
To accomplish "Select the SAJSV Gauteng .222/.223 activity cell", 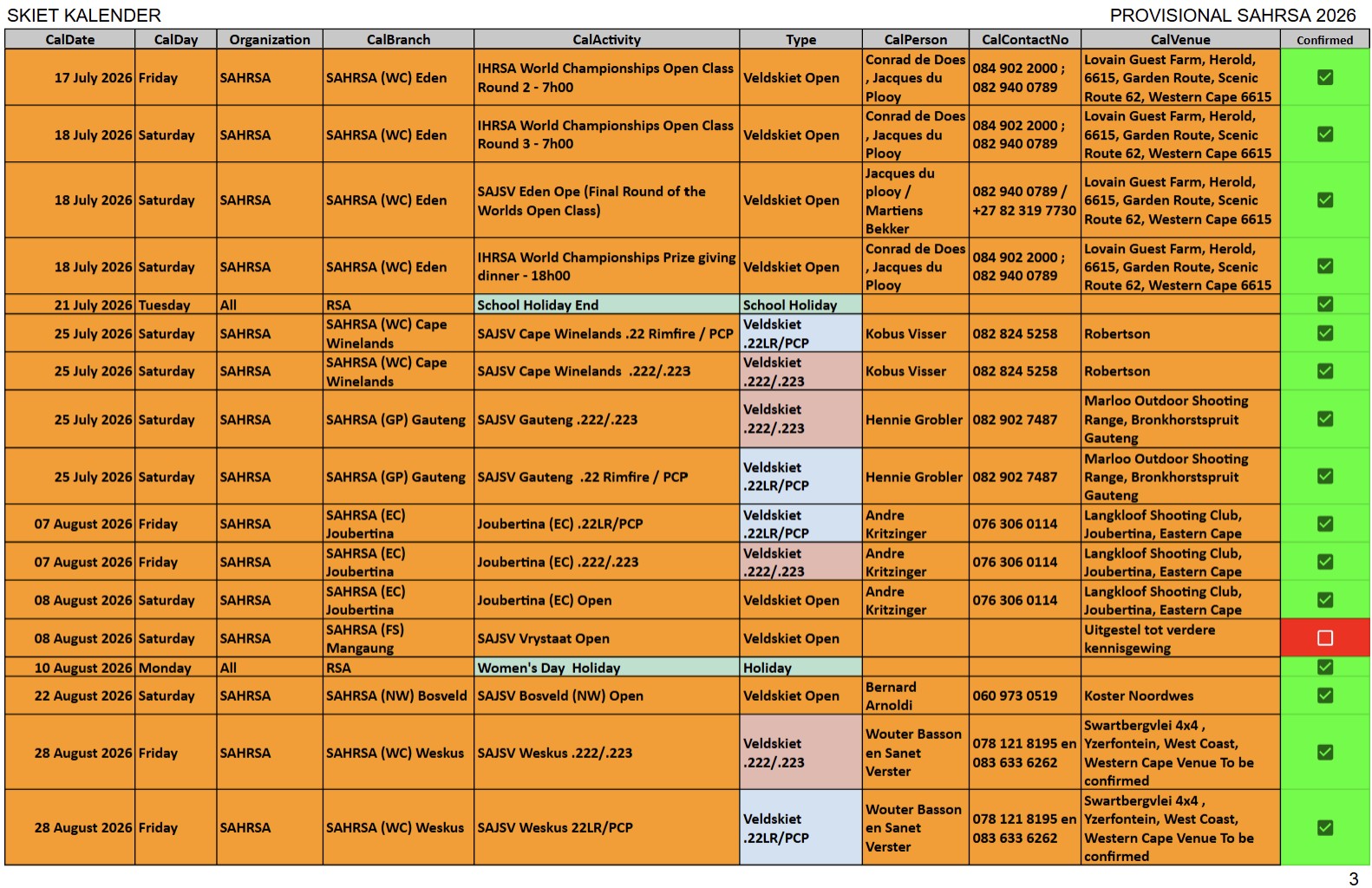I will pos(607,420).
